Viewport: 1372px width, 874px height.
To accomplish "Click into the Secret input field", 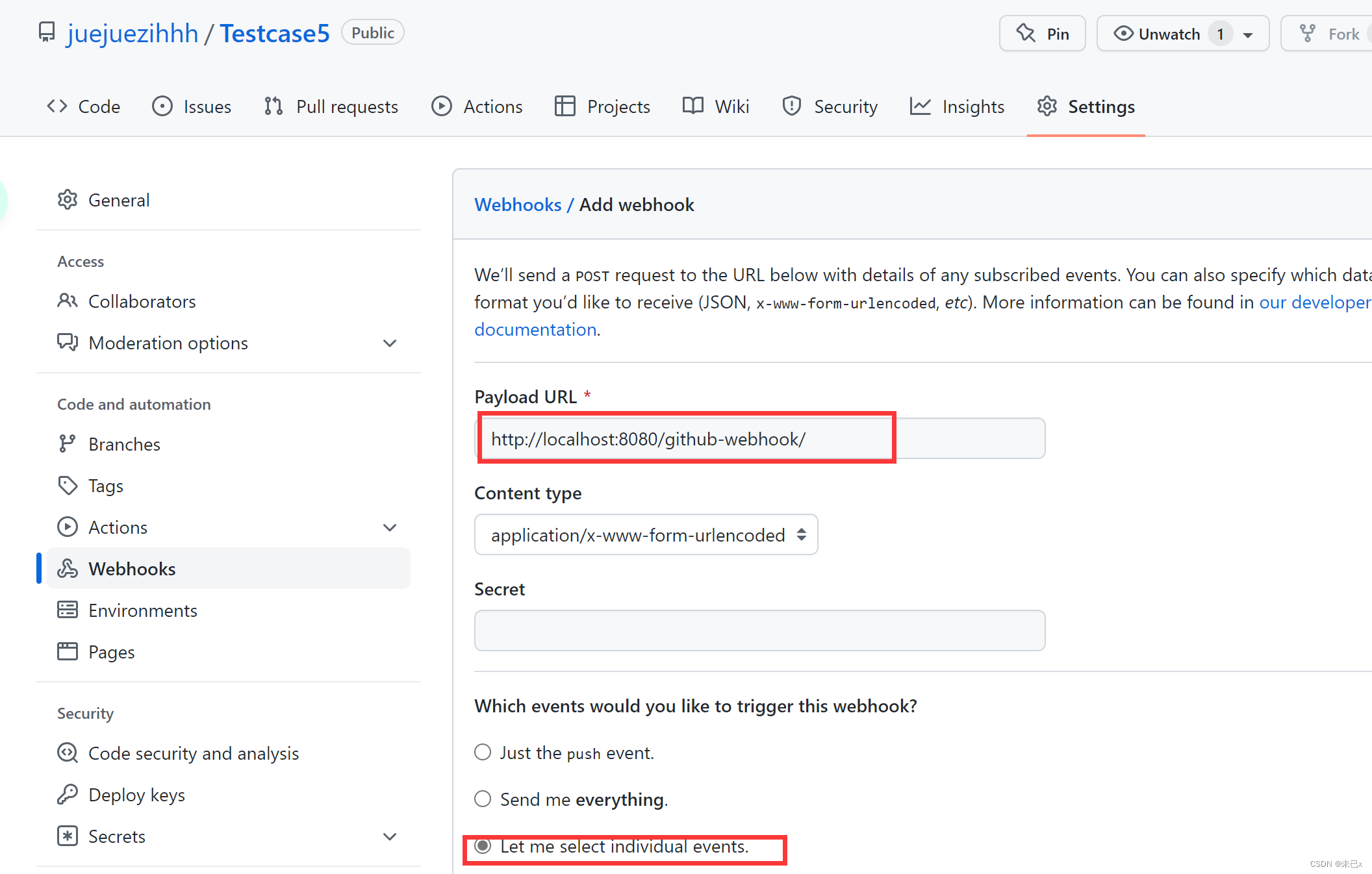I will (x=759, y=631).
